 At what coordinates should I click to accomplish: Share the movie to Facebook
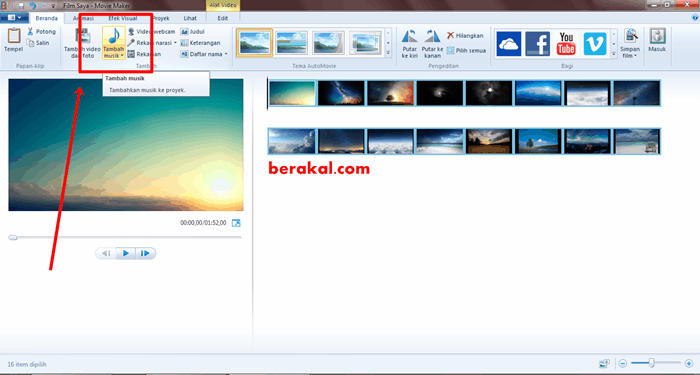coord(538,44)
